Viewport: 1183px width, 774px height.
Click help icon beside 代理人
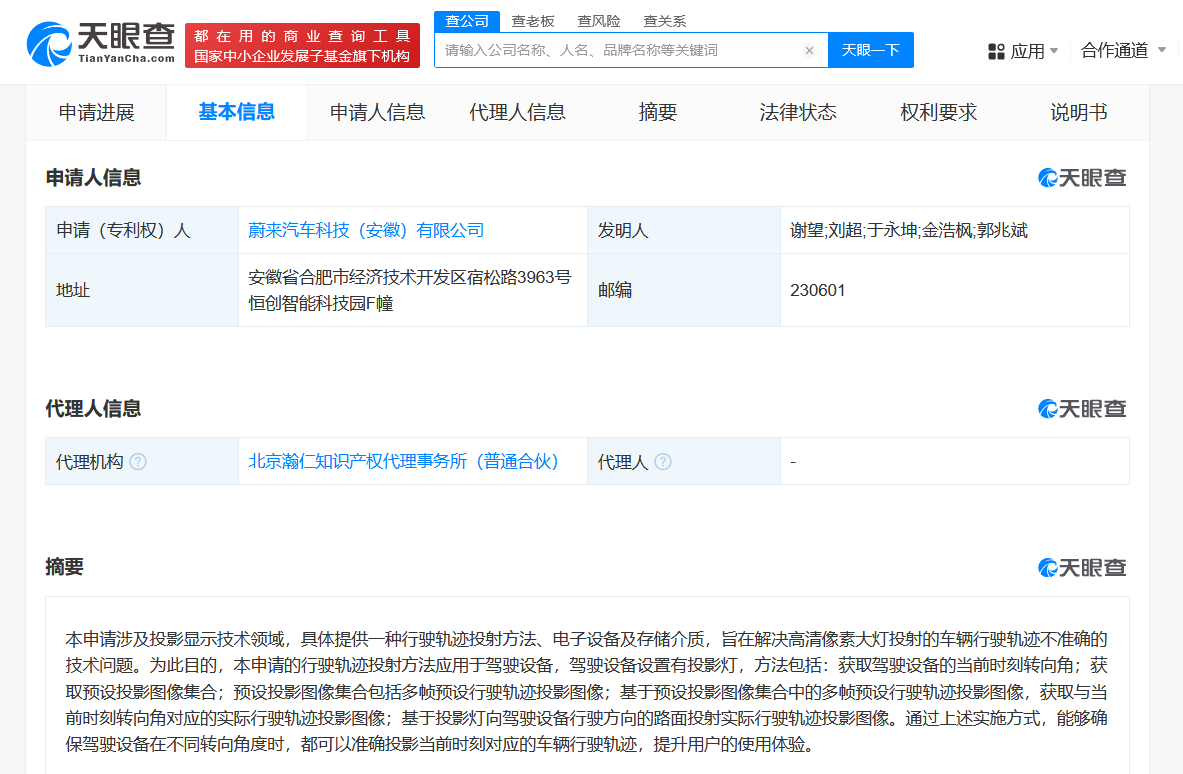662,462
